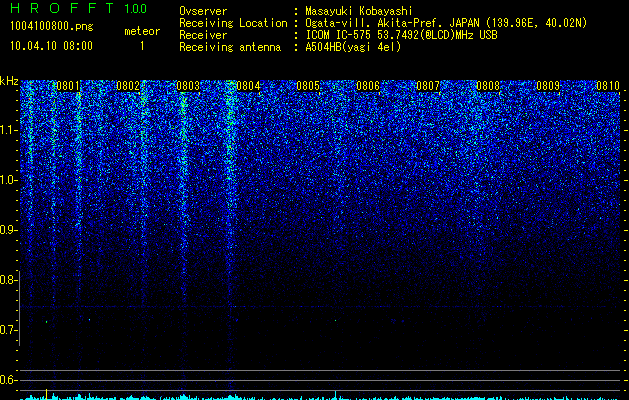Click the 0809 time marker
The image size is (629, 400).
(548, 86)
